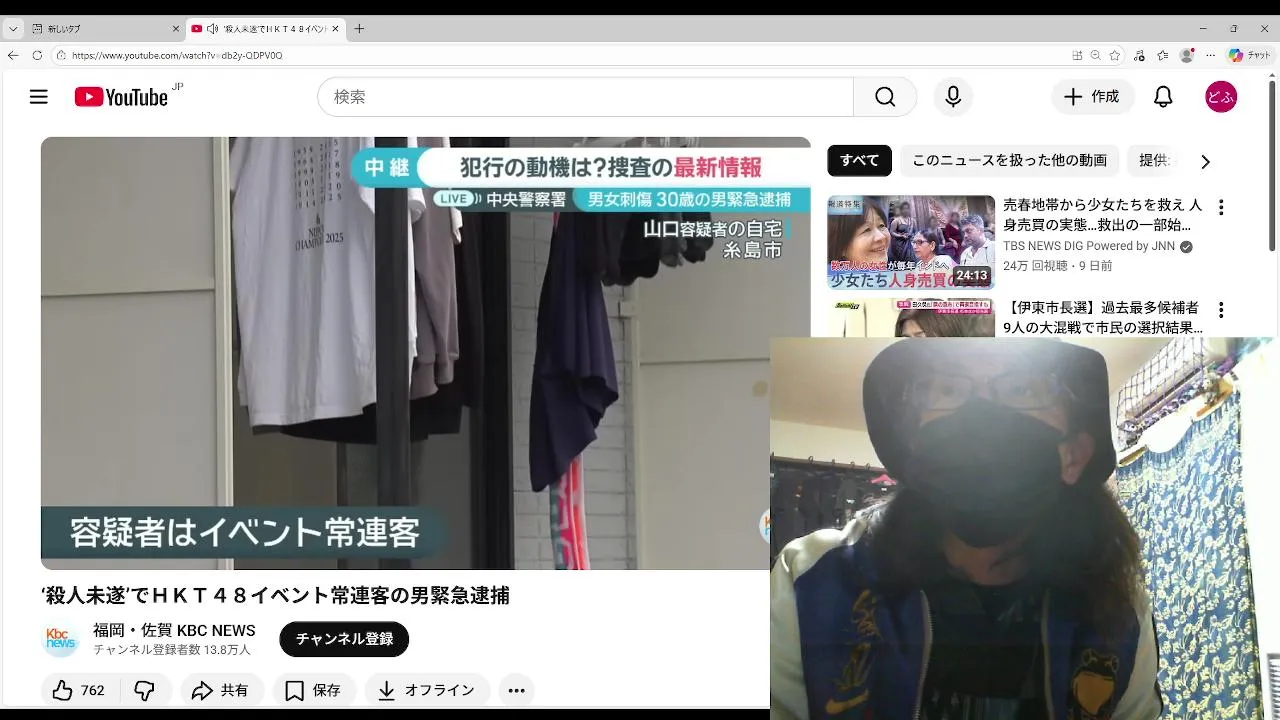
Task: Open the 売春地帯から少女たちを救え video title
Action: (1102, 215)
